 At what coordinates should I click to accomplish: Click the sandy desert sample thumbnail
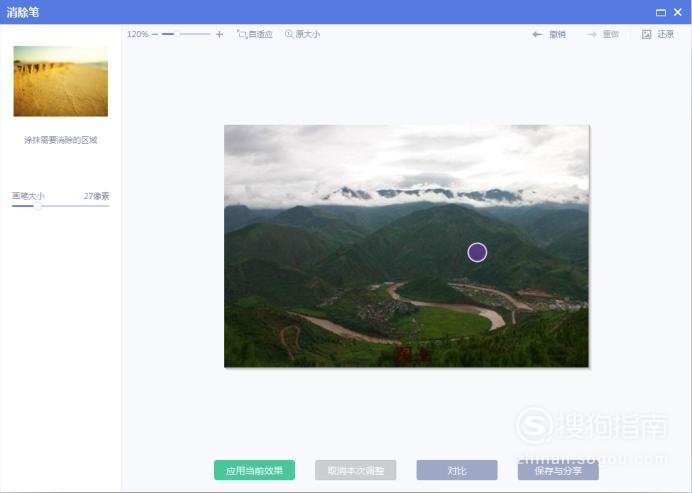(x=60, y=81)
